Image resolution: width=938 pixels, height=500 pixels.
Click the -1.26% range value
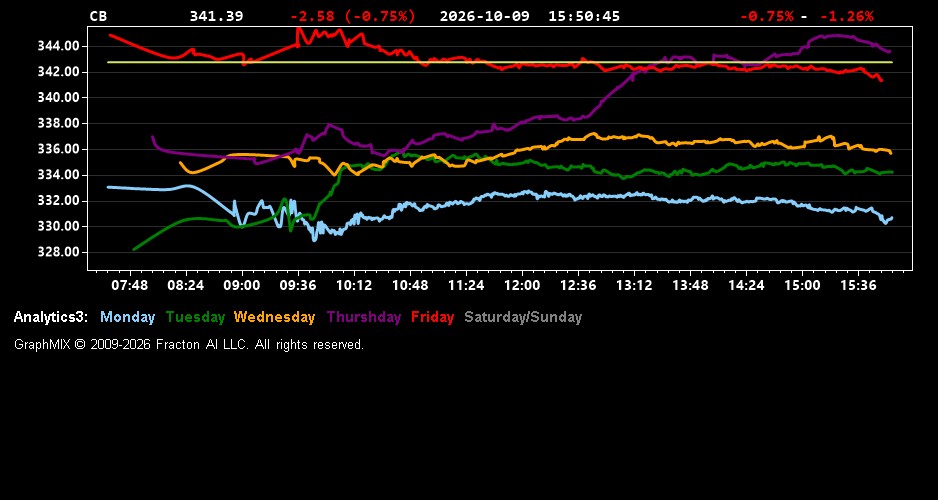[x=846, y=16]
